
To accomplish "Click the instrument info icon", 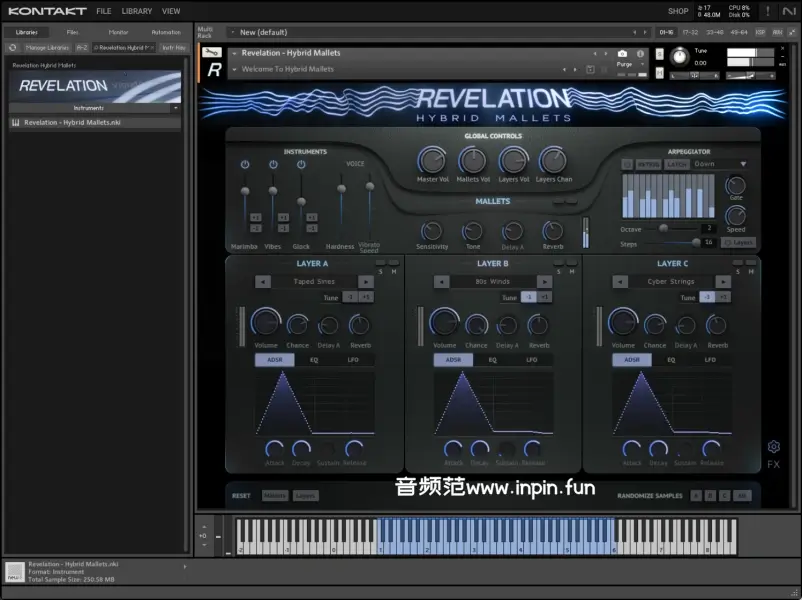I will coord(638,53).
